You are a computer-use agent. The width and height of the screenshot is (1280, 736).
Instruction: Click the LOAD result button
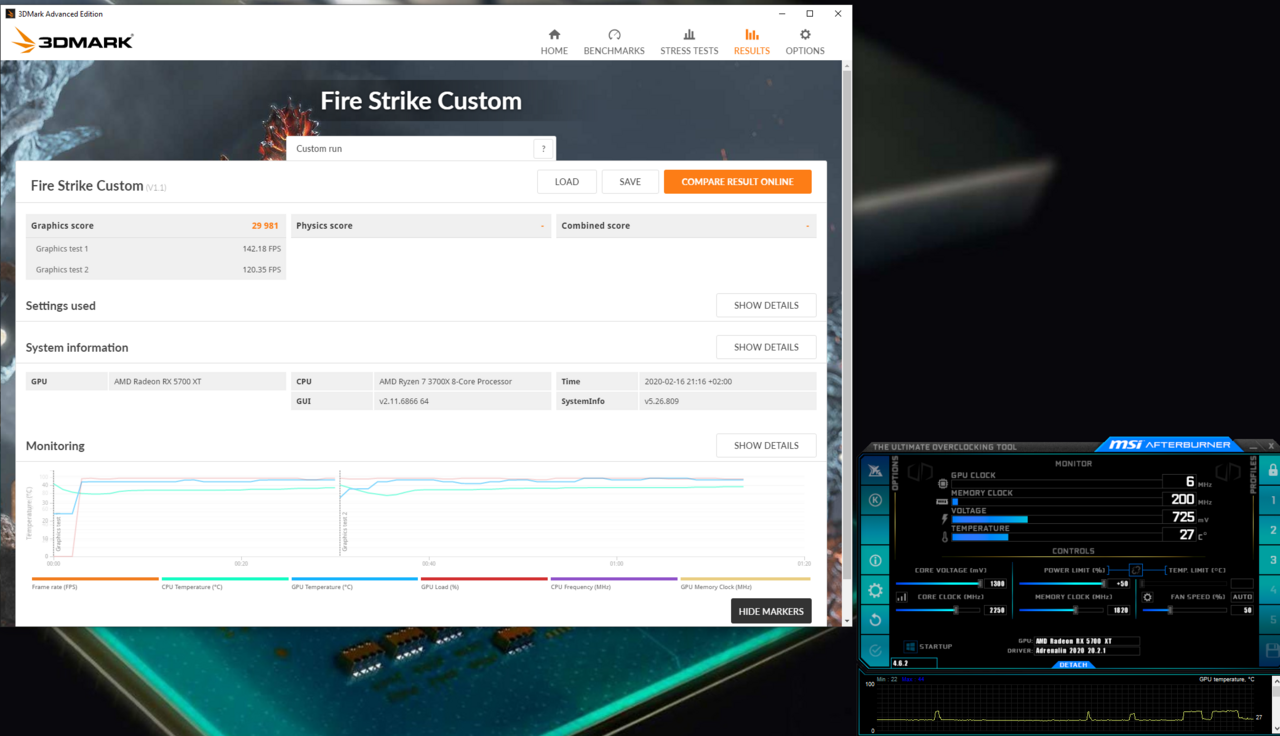[x=567, y=182]
